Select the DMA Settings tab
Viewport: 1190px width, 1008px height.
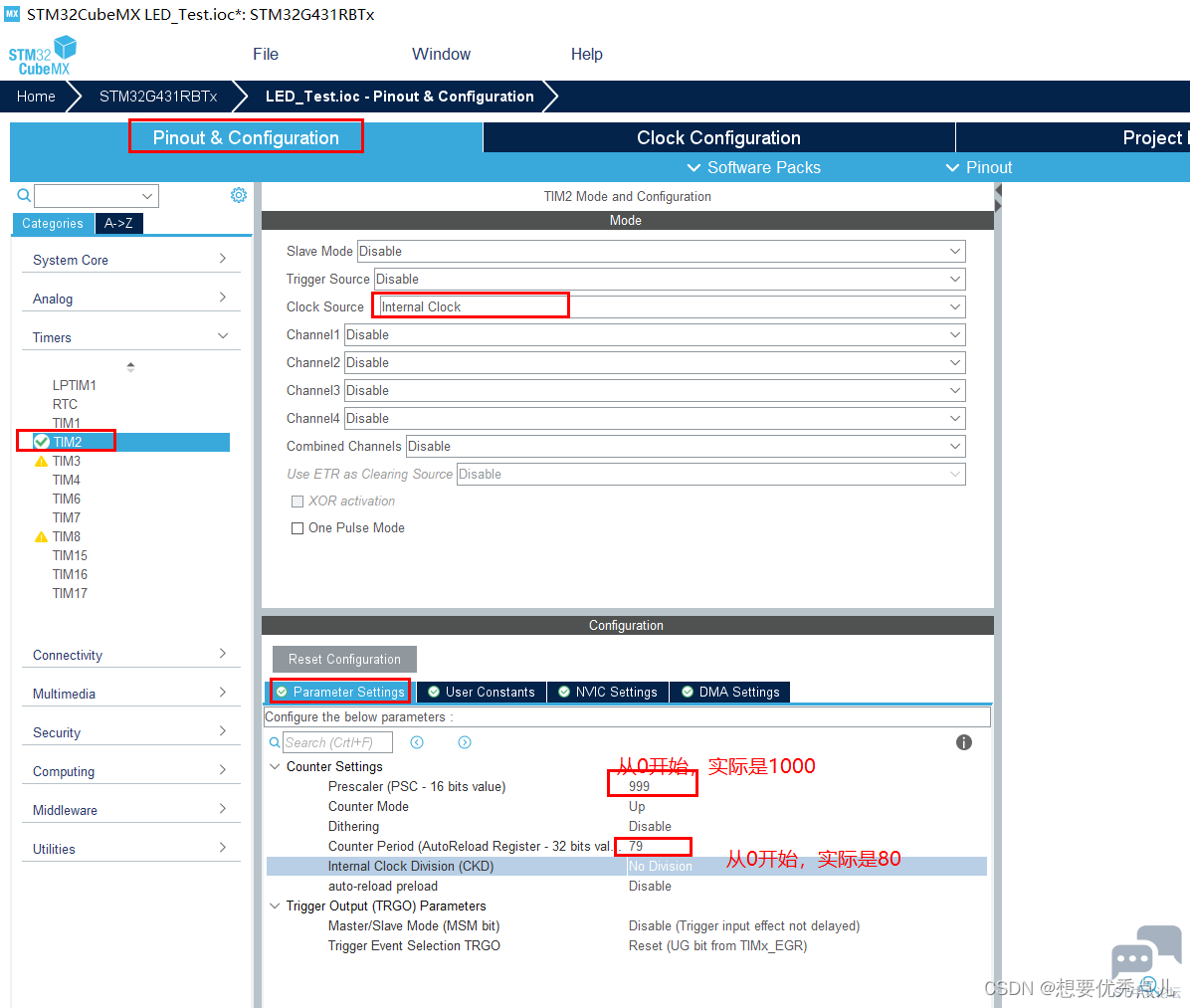click(x=730, y=692)
